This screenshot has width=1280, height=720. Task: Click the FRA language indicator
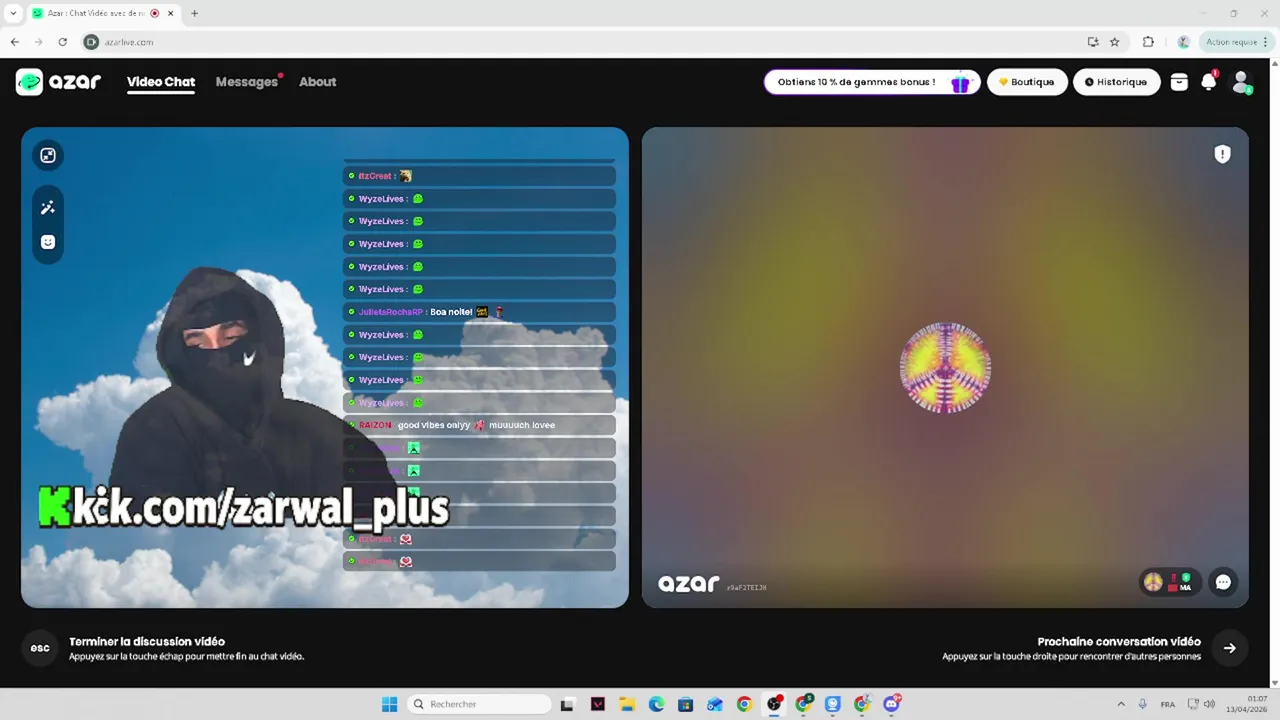(1168, 704)
